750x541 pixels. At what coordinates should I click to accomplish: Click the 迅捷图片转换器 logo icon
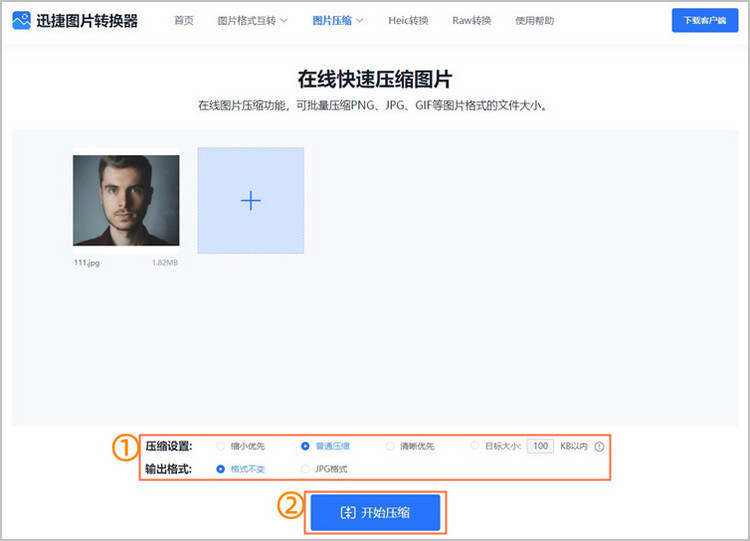point(22,21)
